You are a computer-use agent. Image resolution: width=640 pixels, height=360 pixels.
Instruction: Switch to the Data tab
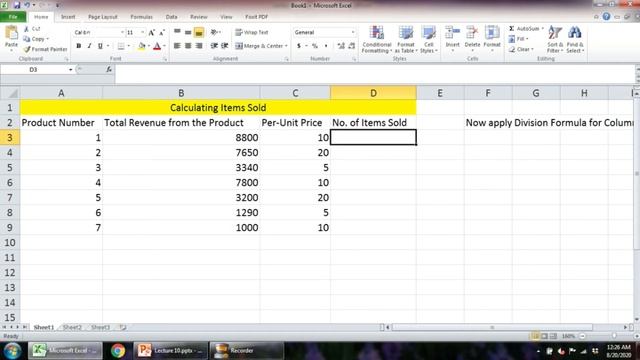point(171,17)
